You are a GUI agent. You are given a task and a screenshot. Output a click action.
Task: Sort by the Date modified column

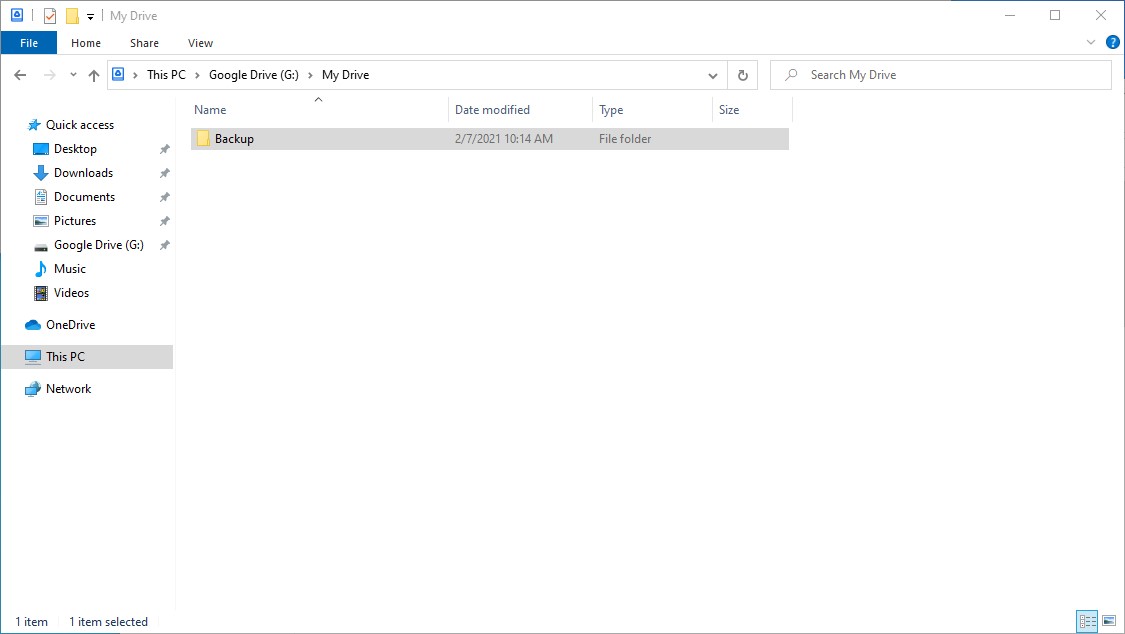[x=492, y=110]
